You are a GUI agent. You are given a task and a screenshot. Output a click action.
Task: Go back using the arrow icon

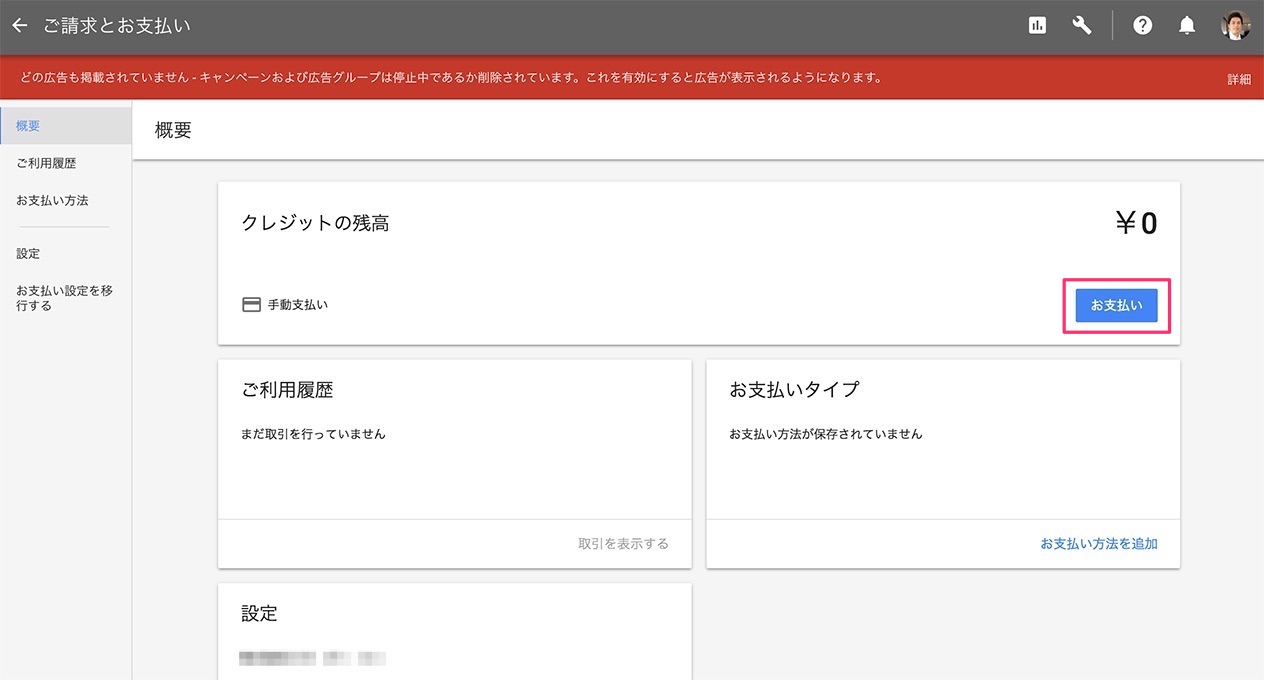(x=19, y=26)
